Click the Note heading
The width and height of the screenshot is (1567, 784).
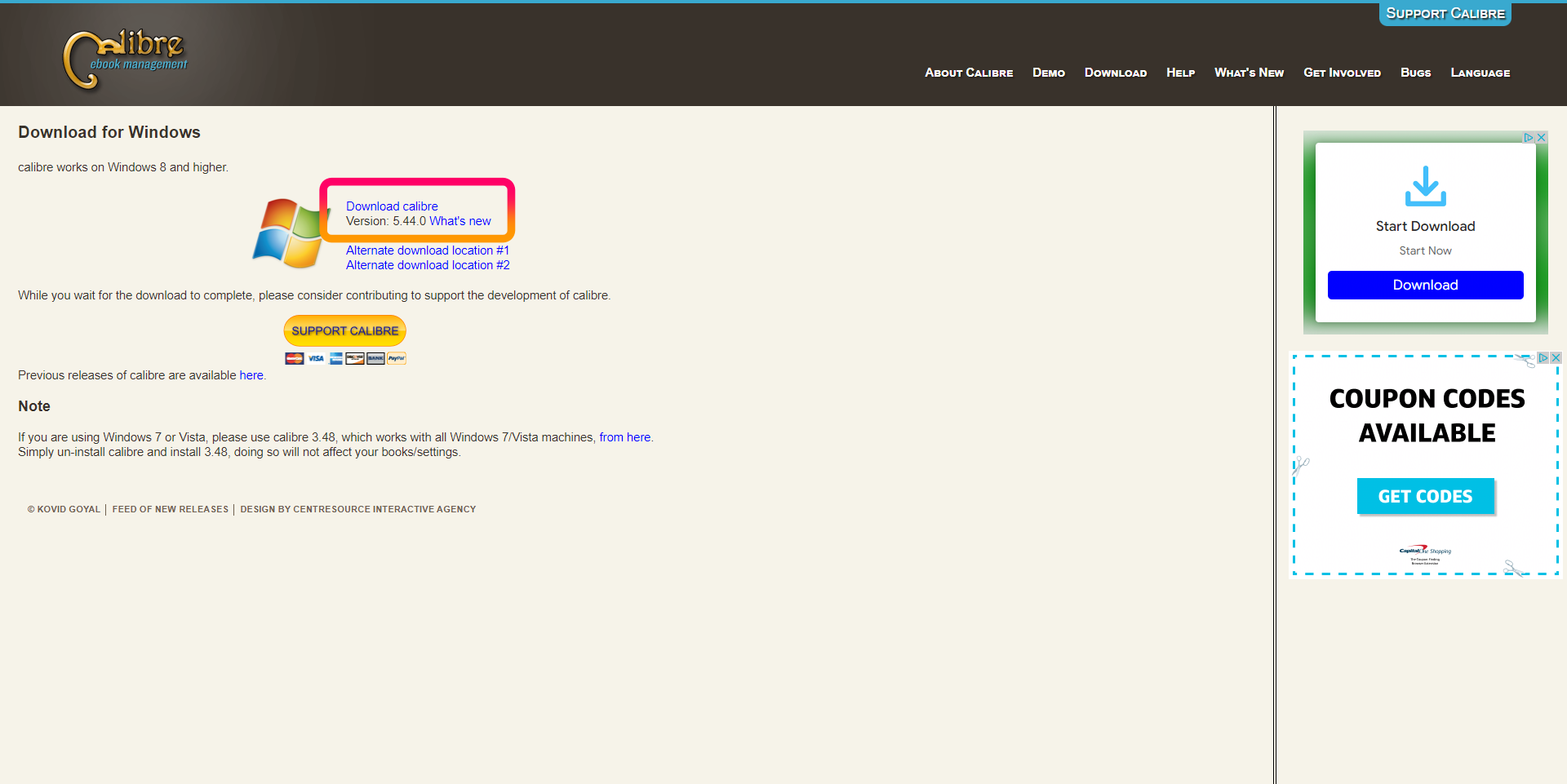[x=34, y=406]
